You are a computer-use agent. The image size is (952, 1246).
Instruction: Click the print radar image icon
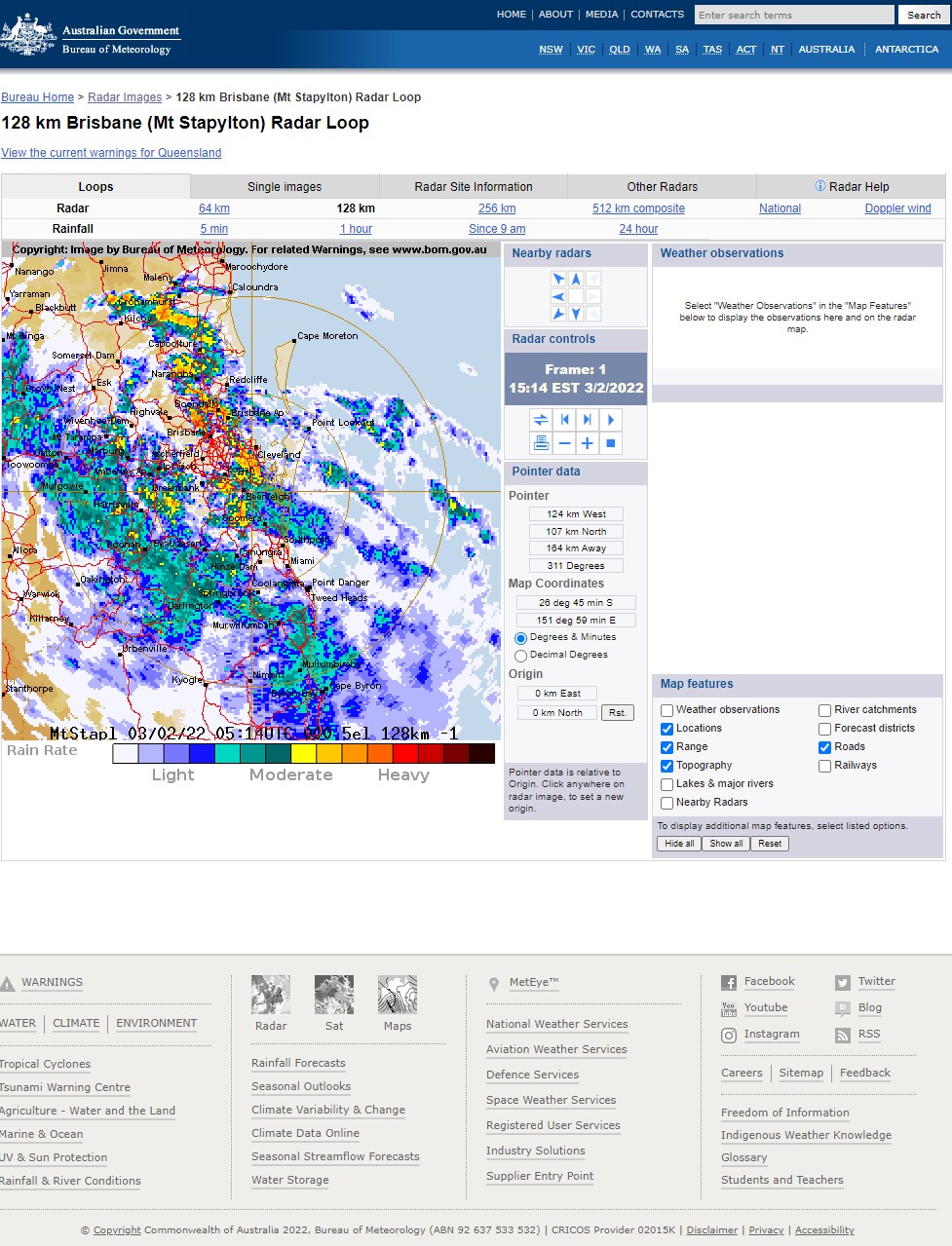[x=541, y=443]
